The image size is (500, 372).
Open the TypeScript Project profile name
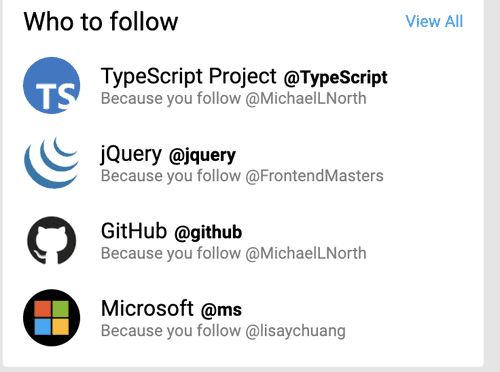tap(189, 76)
